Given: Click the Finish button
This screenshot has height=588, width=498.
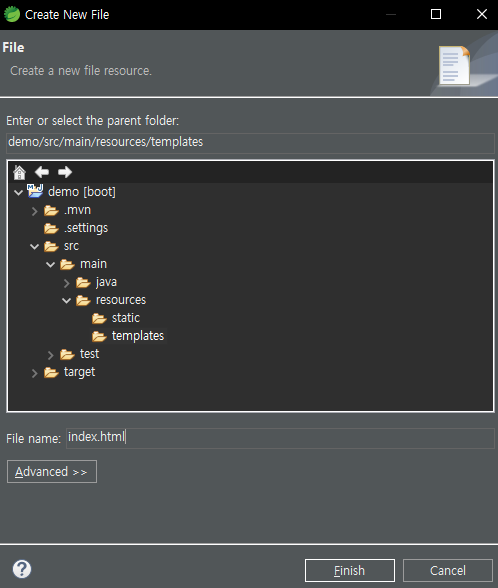Looking at the screenshot, I should (350, 570).
